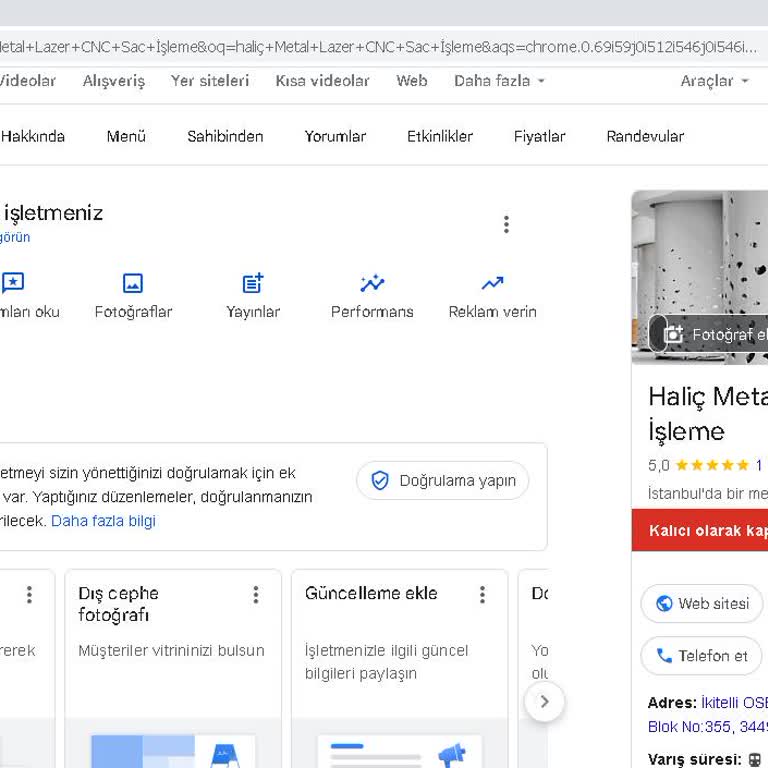Click the storefront illustration on Dış cephe card
This screenshot has height=768, width=768.
pyautogui.click(x=174, y=750)
